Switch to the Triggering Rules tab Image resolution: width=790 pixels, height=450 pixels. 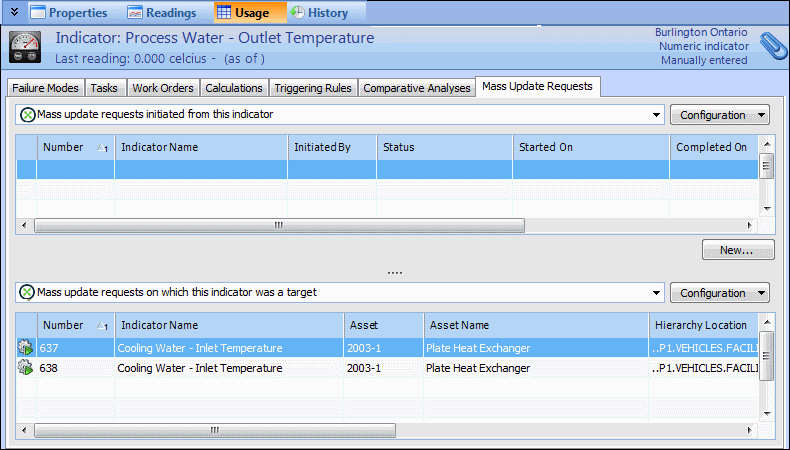(312, 88)
